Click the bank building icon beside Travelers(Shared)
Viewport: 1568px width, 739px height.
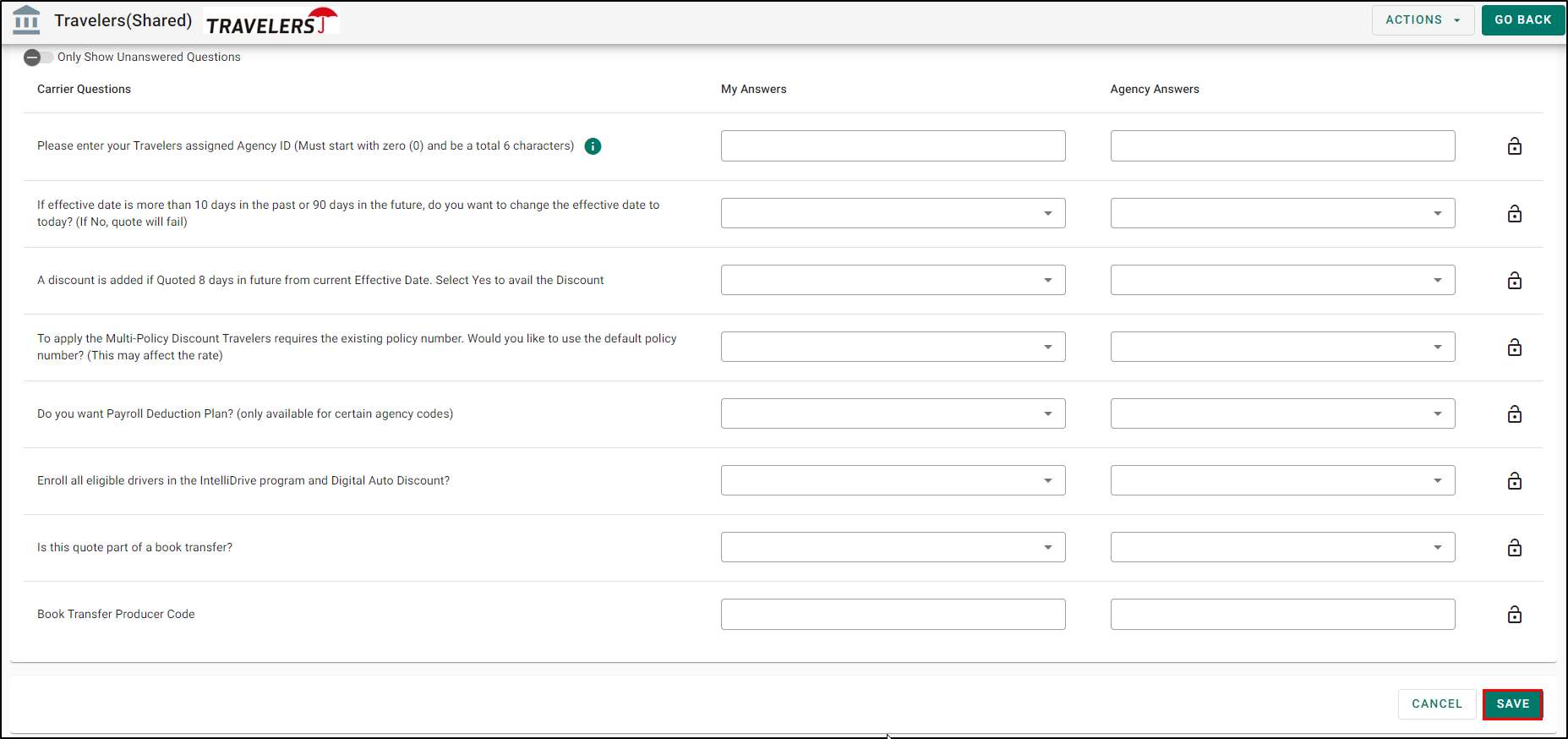(27, 19)
